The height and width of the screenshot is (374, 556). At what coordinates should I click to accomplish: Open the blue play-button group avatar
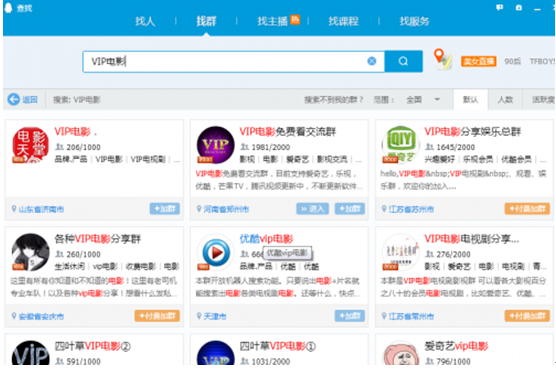pos(215,252)
